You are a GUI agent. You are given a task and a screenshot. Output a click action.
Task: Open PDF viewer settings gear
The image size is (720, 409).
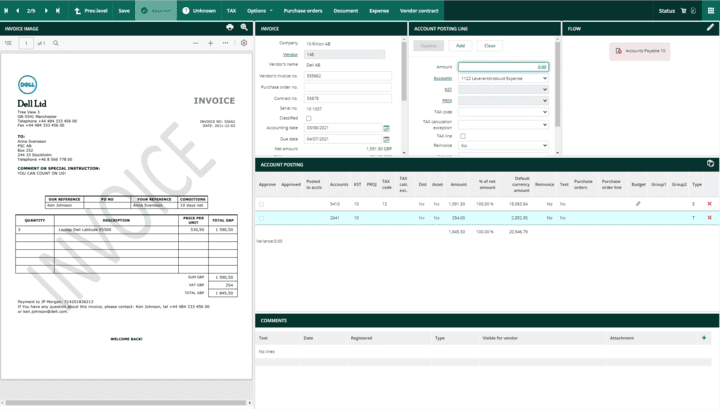point(244,43)
